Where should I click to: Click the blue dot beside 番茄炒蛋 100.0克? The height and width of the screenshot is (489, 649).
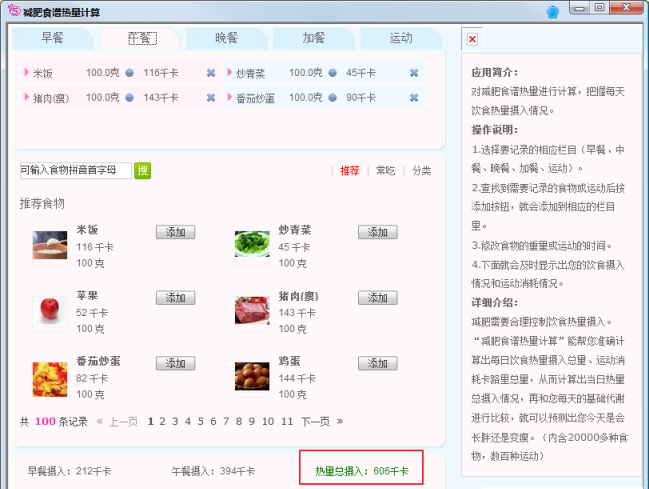click(x=332, y=98)
